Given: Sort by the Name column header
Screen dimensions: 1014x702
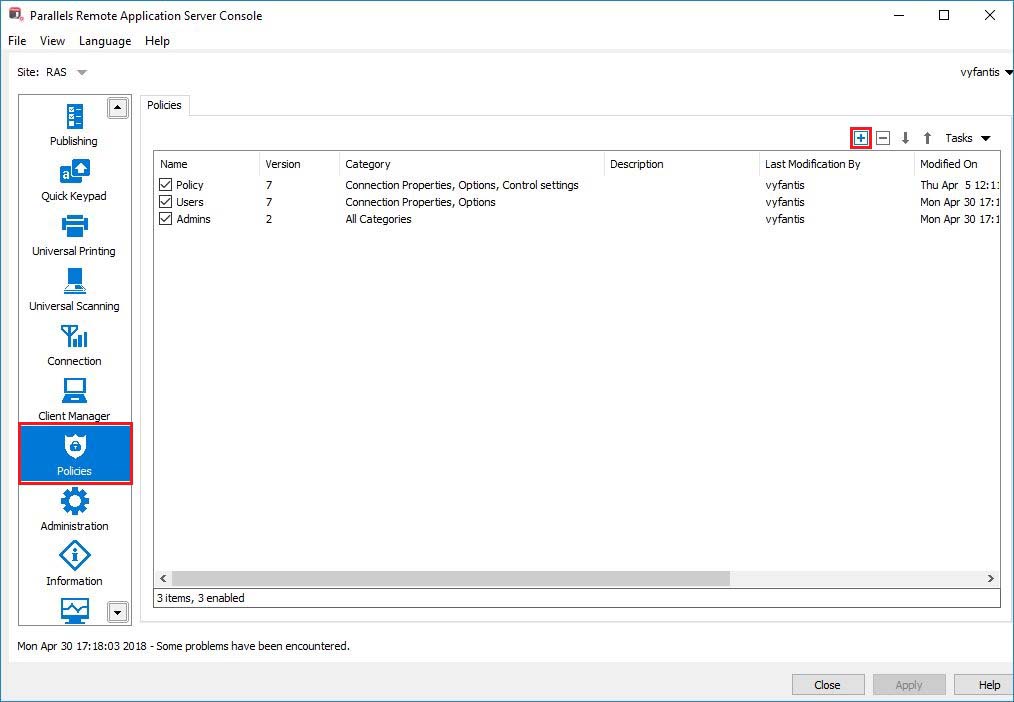Looking at the screenshot, I should click(206, 164).
